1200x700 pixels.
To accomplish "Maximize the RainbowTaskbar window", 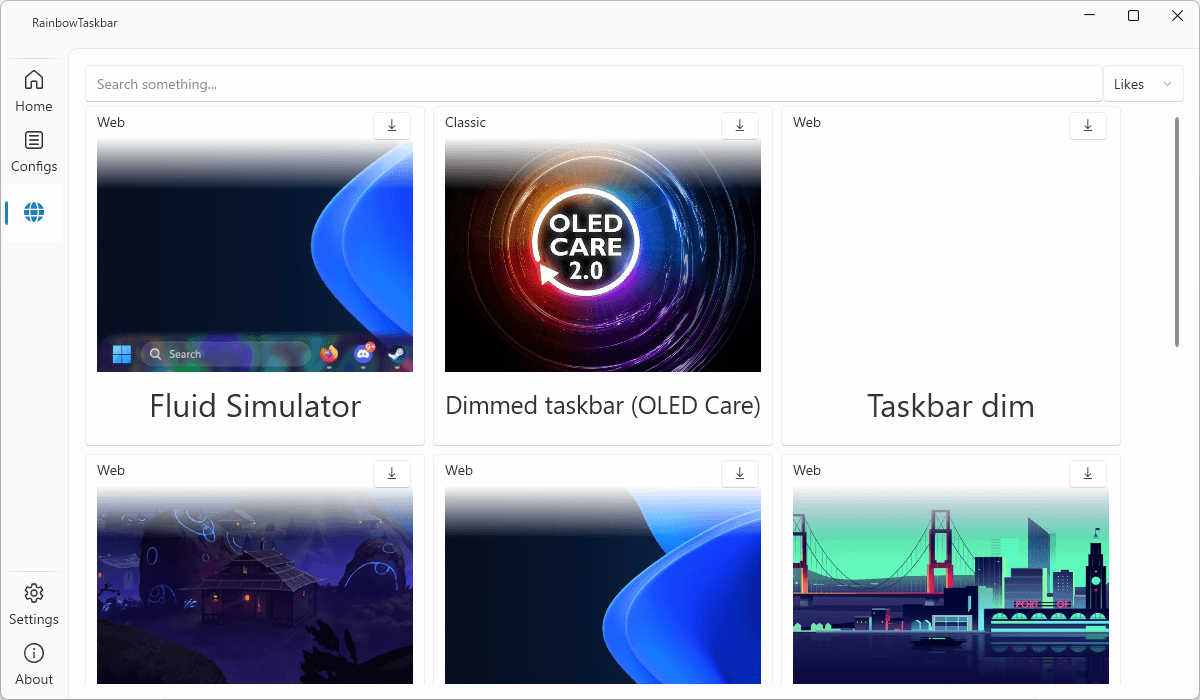I will (1133, 16).
